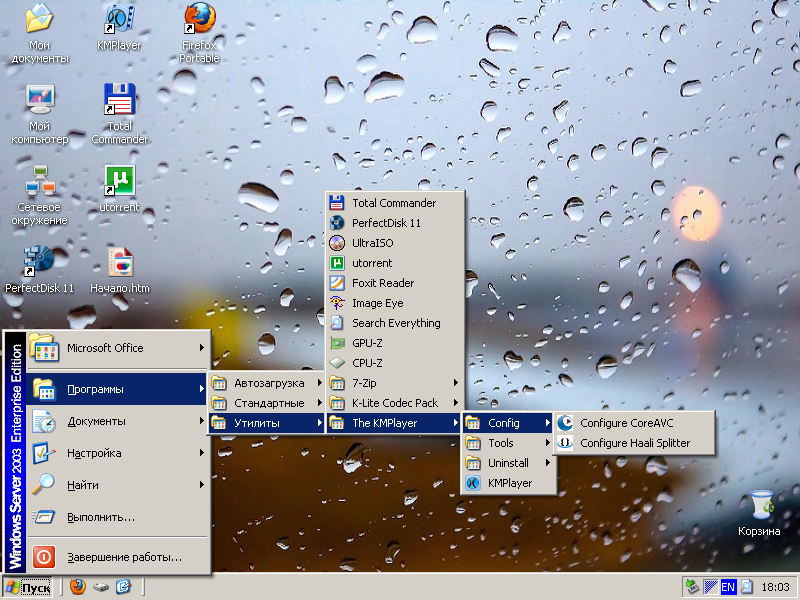Click the drive icon in quick launch
The image size is (800, 600).
pyautogui.click(x=101, y=587)
